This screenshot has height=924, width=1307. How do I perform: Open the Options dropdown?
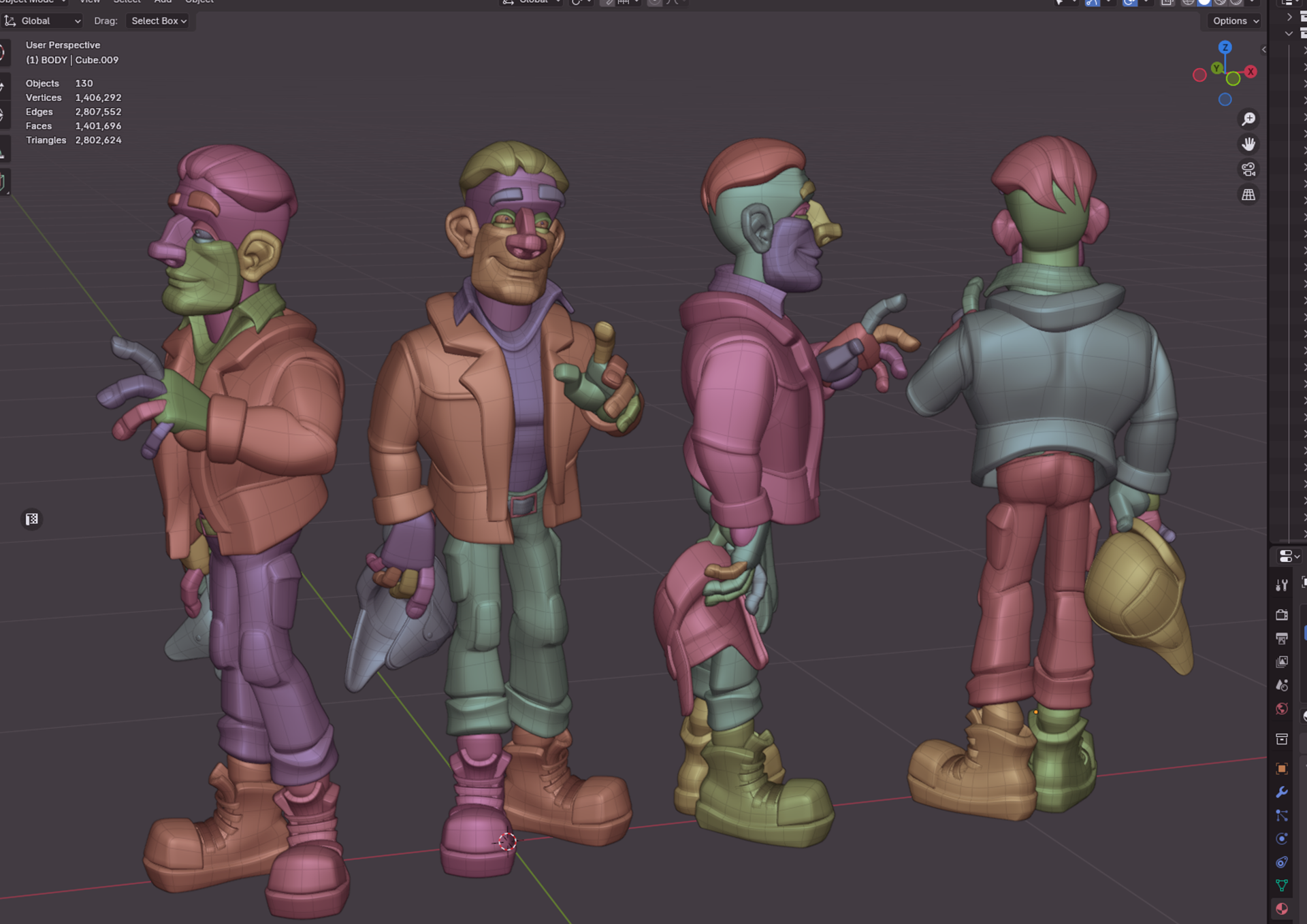point(1236,21)
